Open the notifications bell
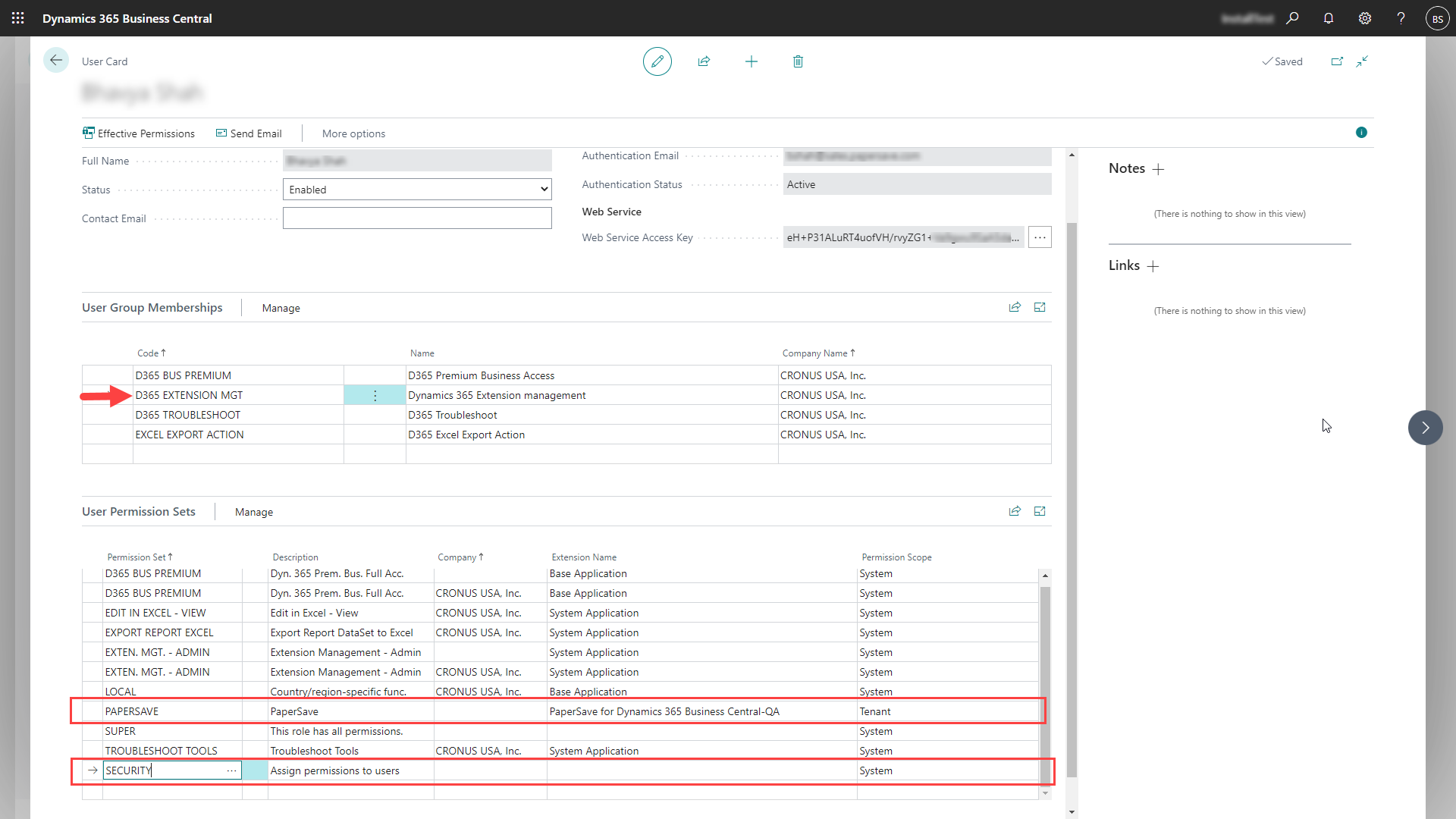Viewport: 1456px width, 819px height. coord(1329,18)
